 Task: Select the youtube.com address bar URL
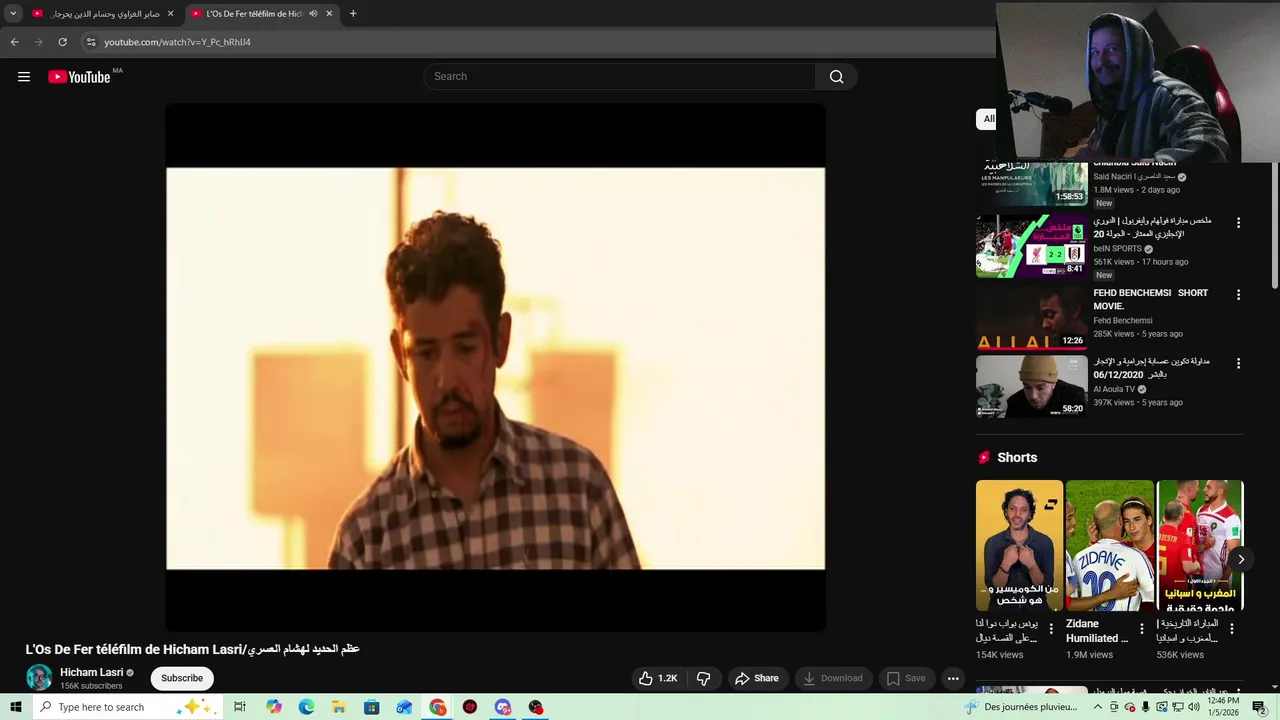[177, 42]
